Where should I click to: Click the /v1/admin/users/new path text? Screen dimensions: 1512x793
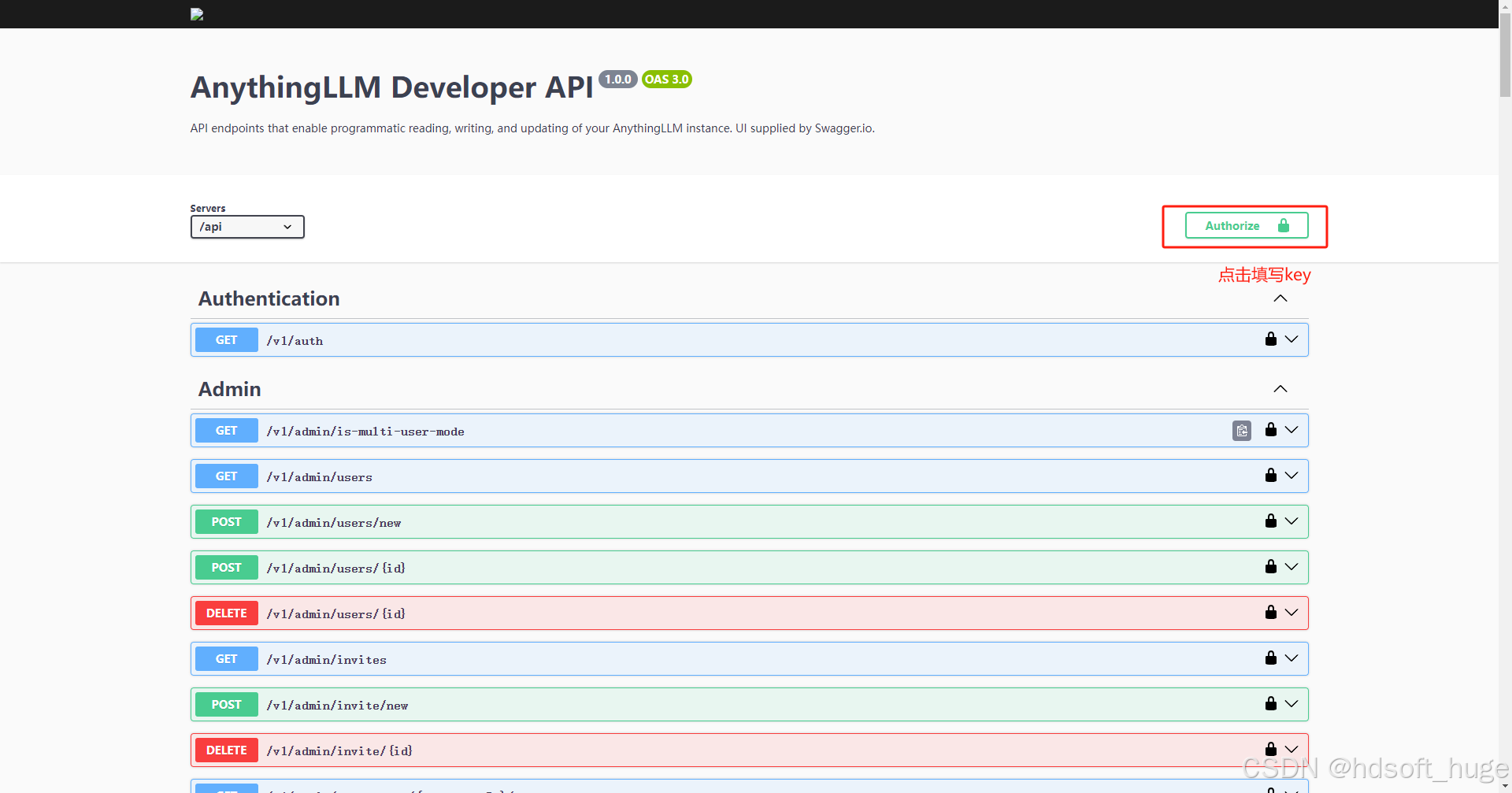point(334,523)
